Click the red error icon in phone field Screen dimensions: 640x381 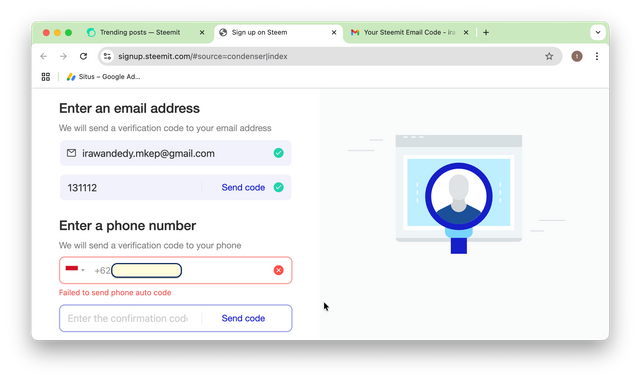(278, 270)
